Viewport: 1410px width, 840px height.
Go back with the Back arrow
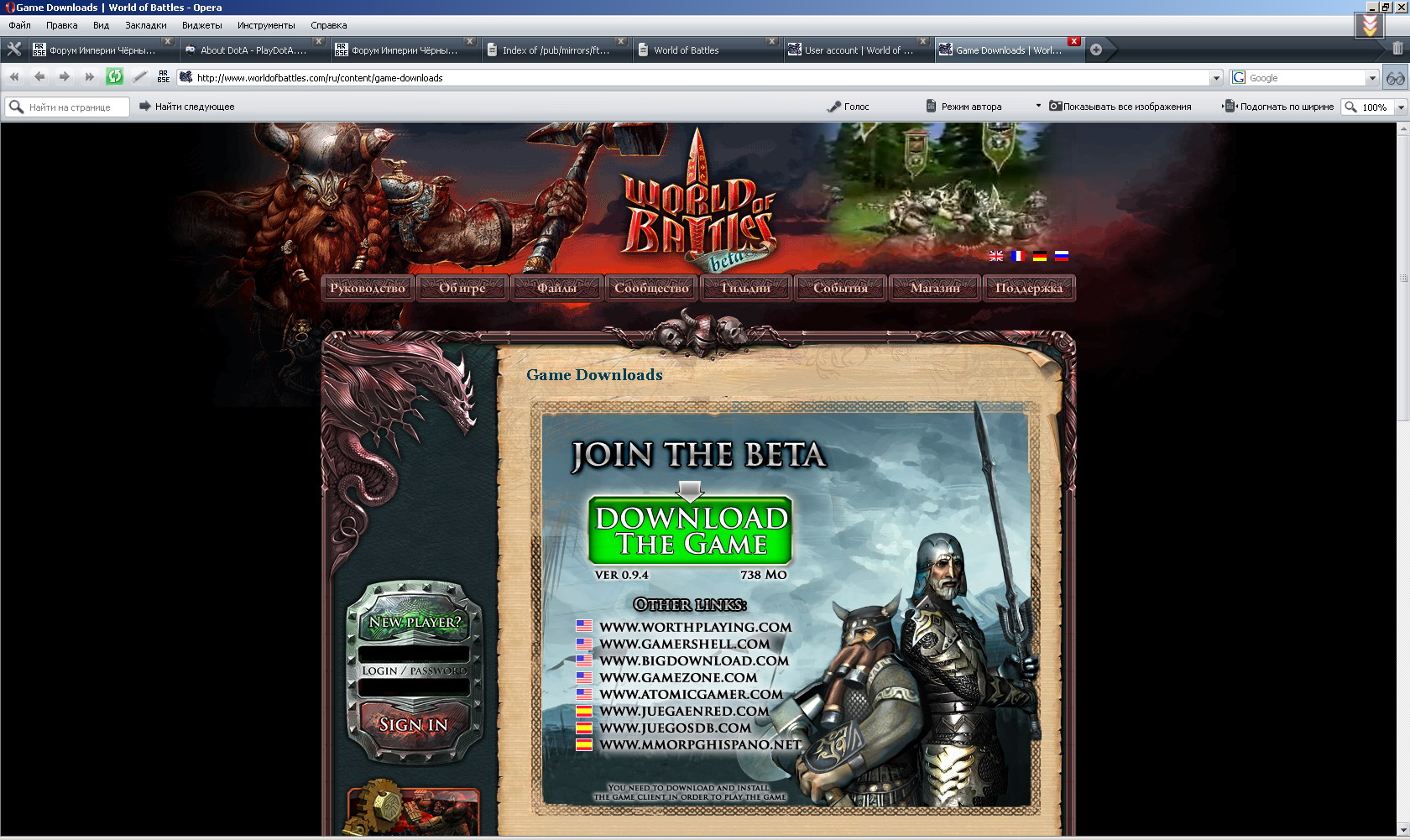tap(39, 77)
